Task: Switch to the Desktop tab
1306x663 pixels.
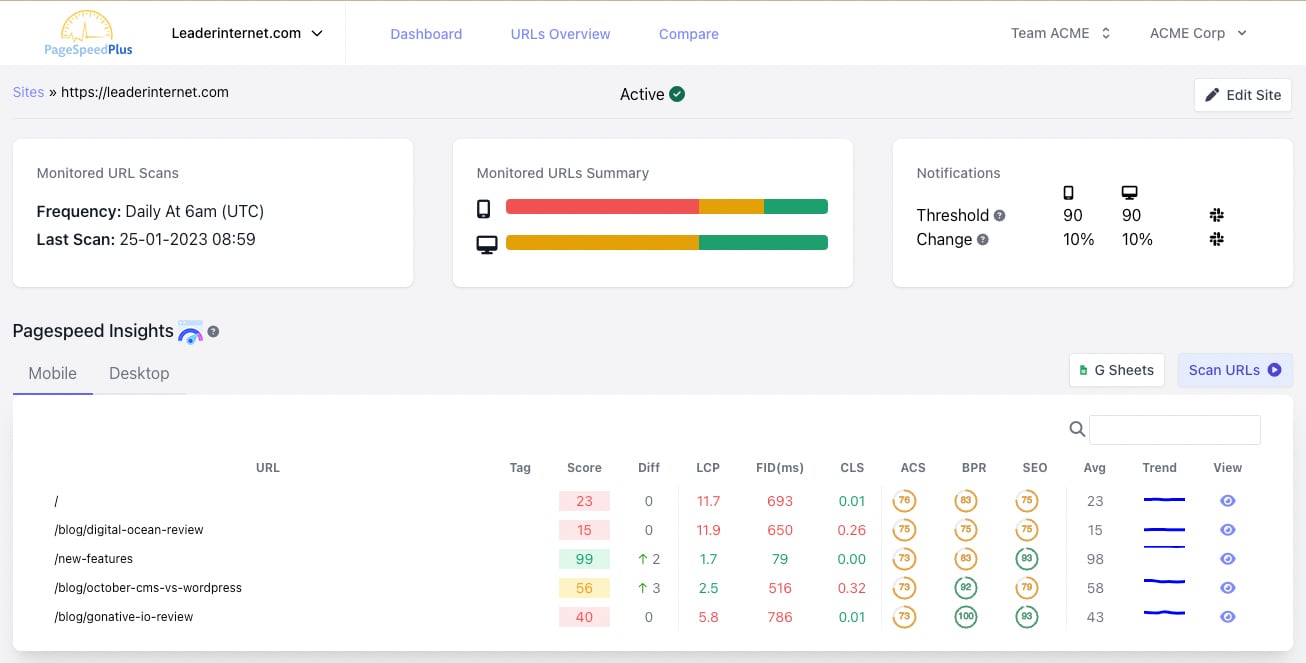Action: [x=139, y=373]
